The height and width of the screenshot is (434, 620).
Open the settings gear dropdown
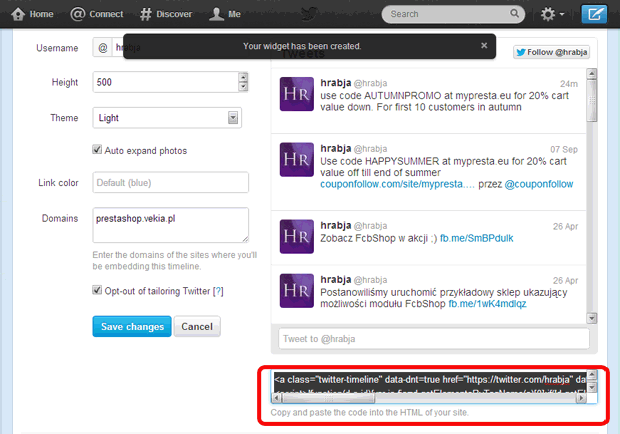coord(552,15)
